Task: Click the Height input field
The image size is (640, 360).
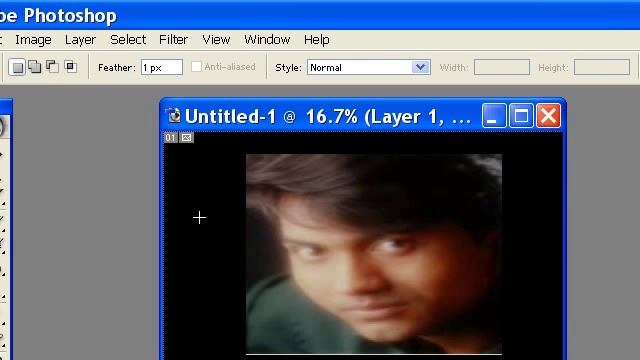Action: click(602, 67)
